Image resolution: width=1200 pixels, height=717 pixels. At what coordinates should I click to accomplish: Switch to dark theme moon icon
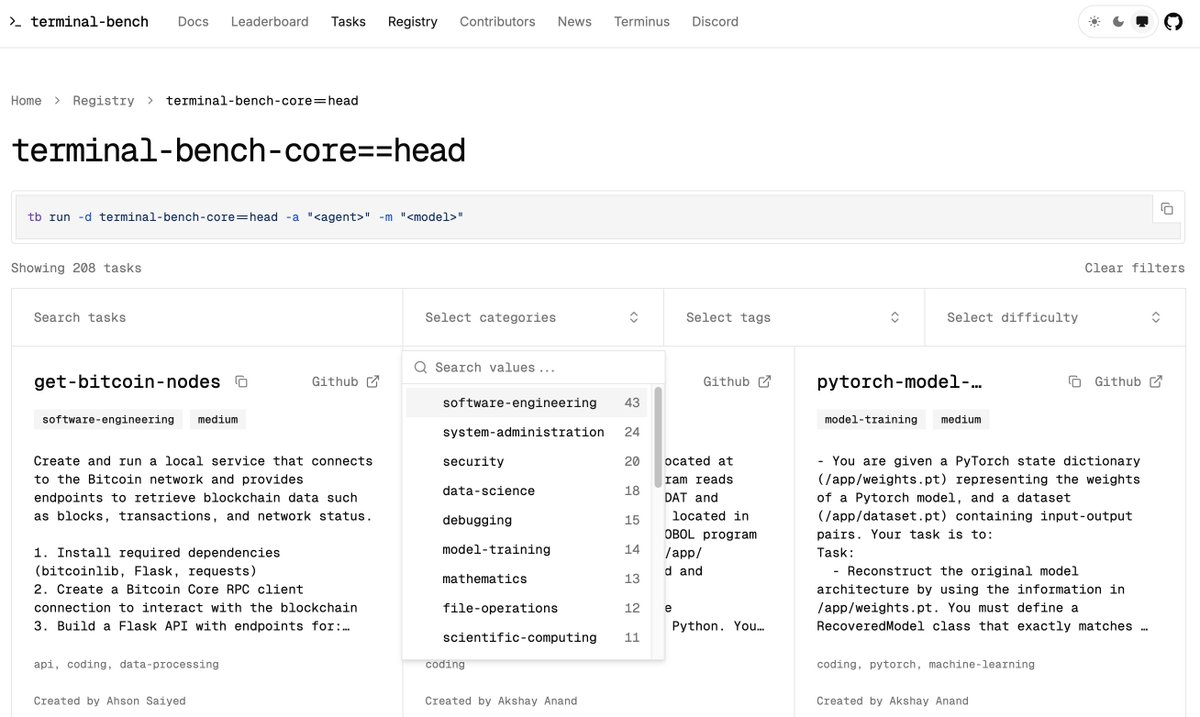[x=1118, y=22]
